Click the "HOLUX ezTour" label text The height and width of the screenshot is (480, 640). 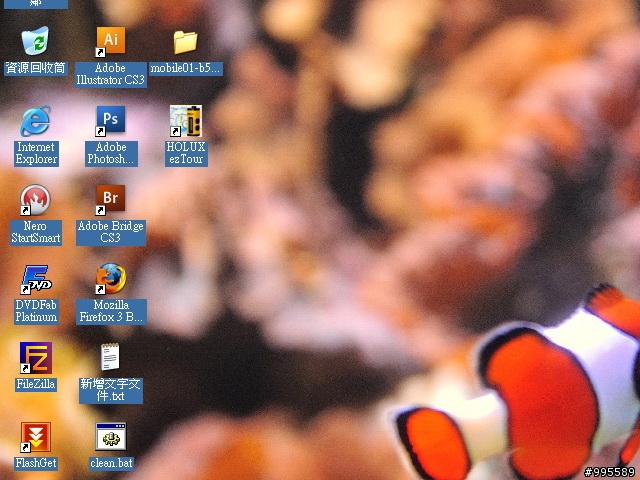point(186,153)
